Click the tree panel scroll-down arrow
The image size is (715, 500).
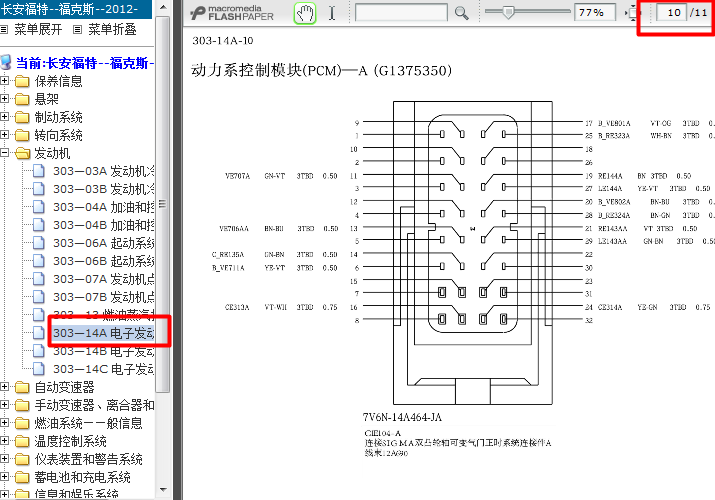coord(163,490)
